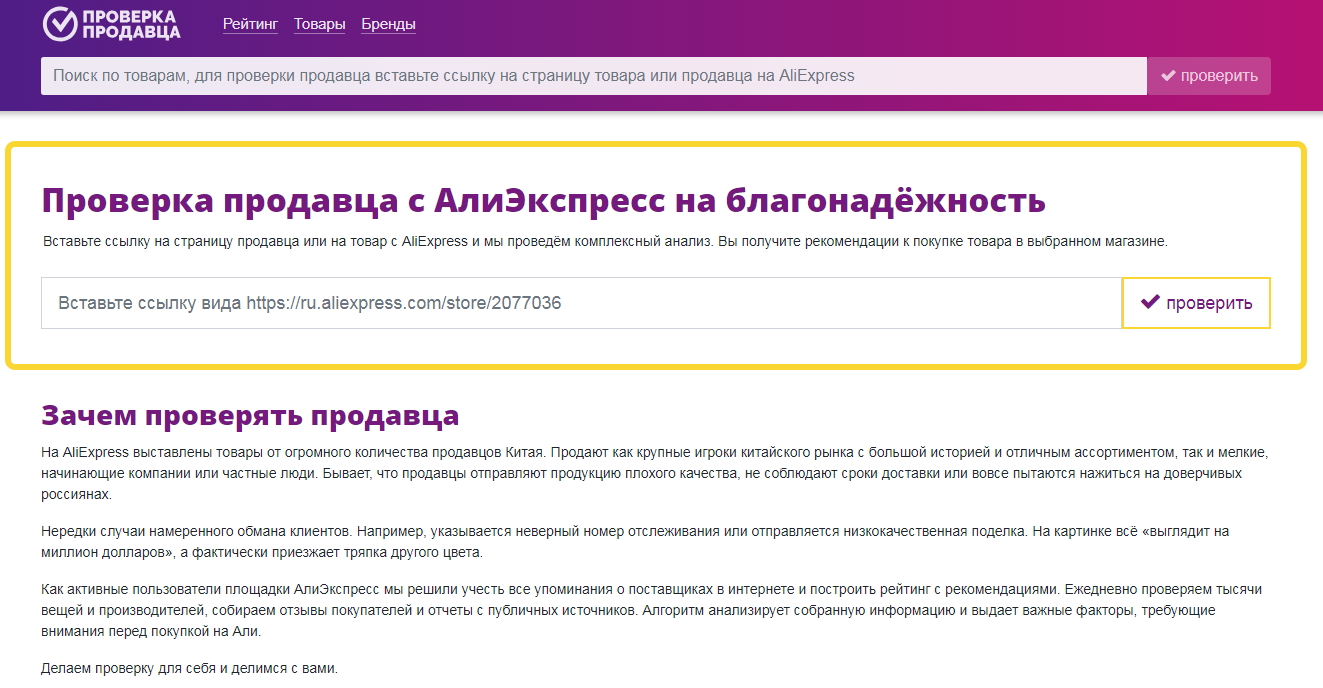
Task: Focus the top search field for товары
Action: [593, 76]
